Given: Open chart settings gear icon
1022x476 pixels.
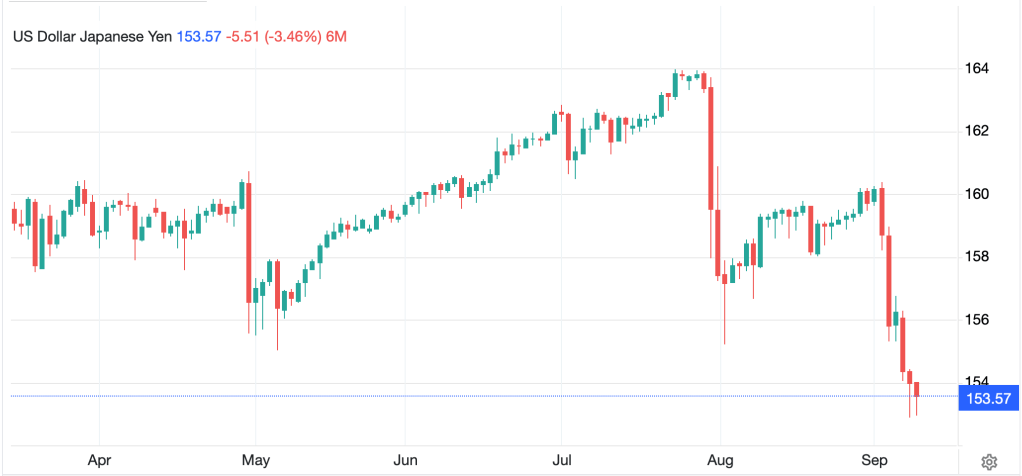Looking at the screenshot, I should (988, 462).
